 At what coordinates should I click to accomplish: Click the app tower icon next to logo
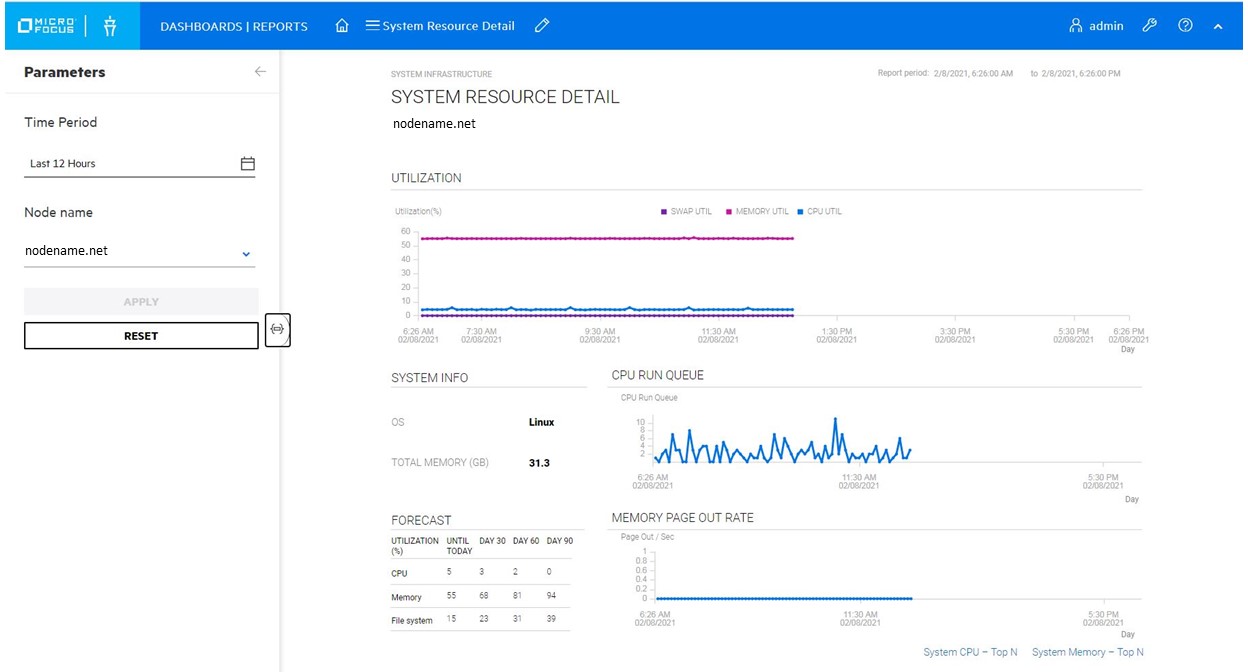(110, 26)
